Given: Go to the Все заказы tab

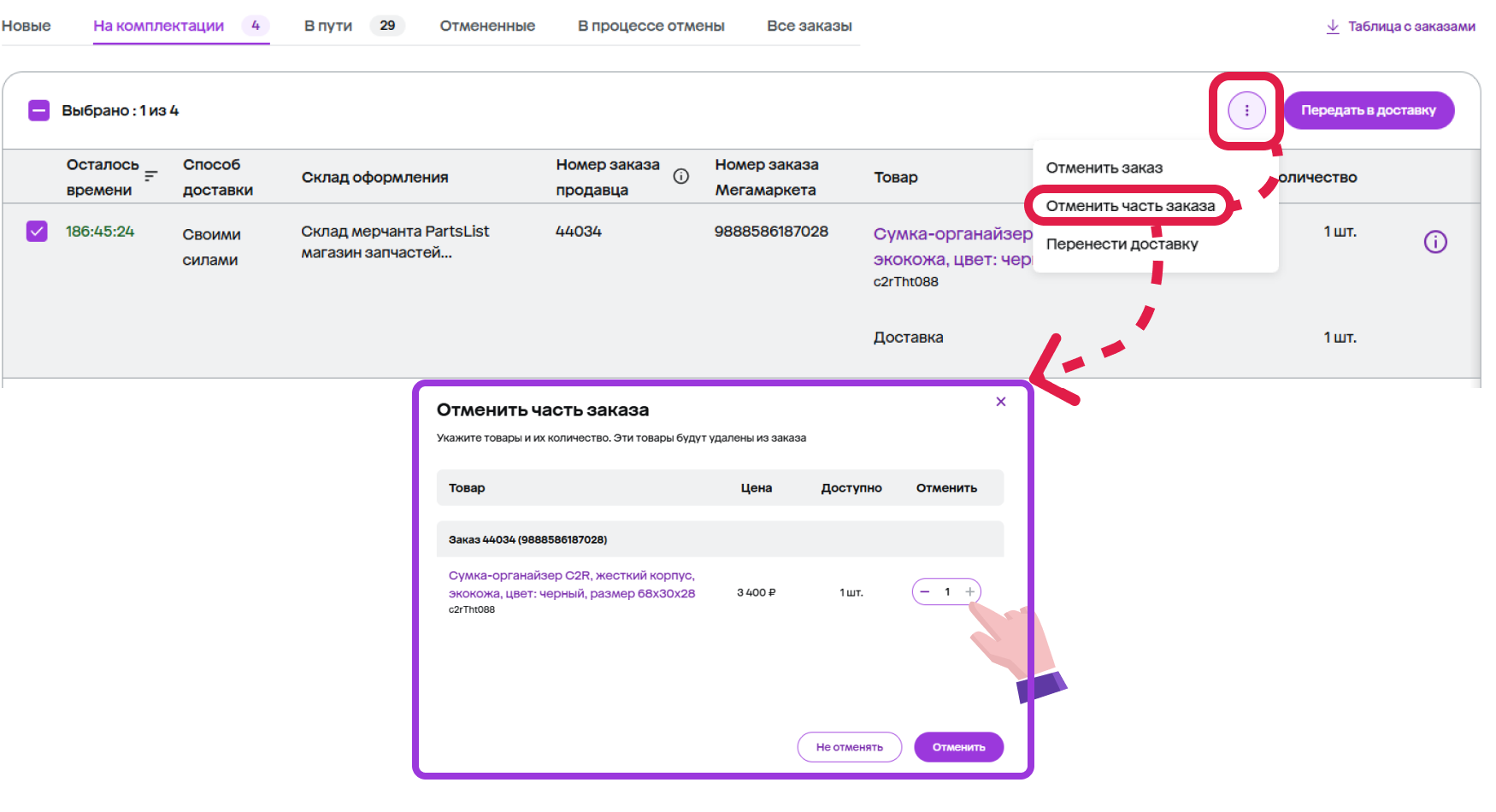Looking at the screenshot, I should click(809, 26).
